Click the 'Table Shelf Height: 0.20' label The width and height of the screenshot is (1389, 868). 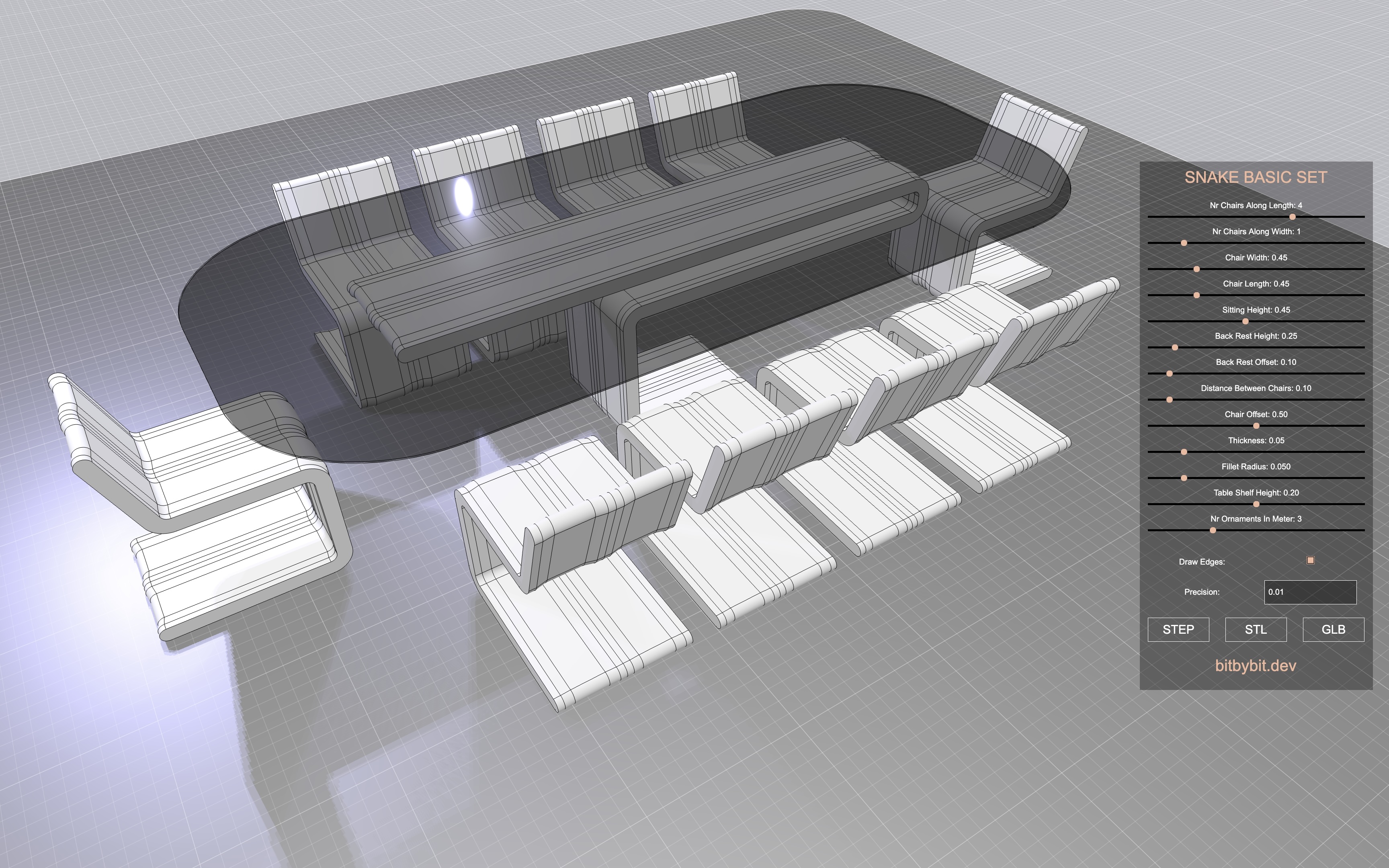pyautogui.click(x=1256, y=493)
